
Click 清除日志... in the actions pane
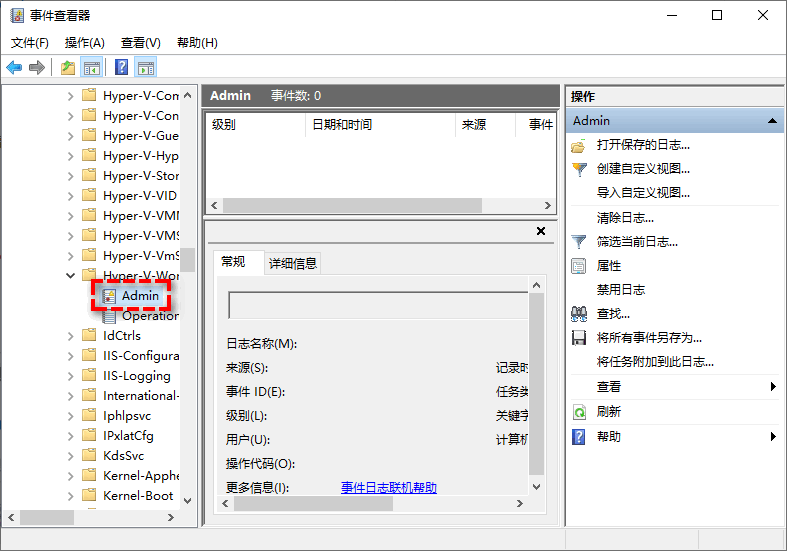(x=625, y=217)
